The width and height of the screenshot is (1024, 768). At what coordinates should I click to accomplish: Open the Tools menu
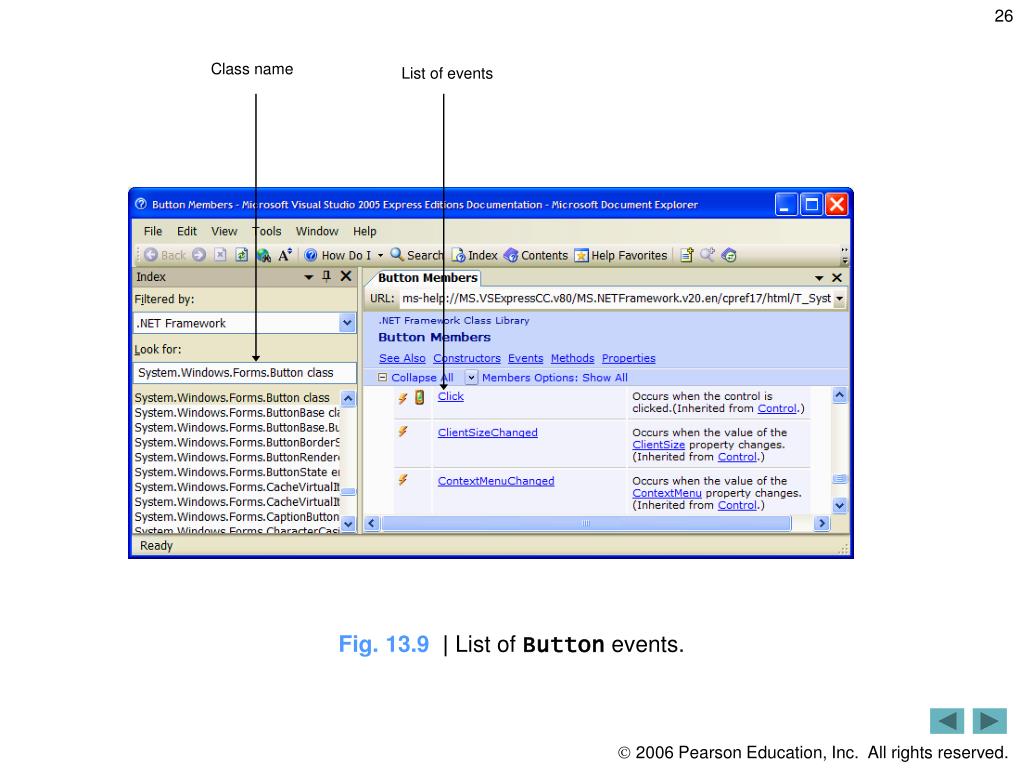(x=267, y=231)
